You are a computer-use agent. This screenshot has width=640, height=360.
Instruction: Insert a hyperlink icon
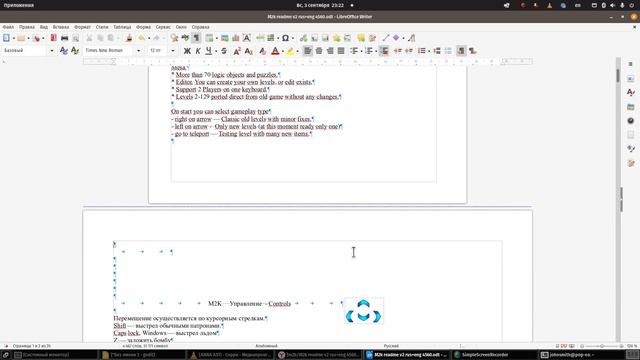point(303,38)
